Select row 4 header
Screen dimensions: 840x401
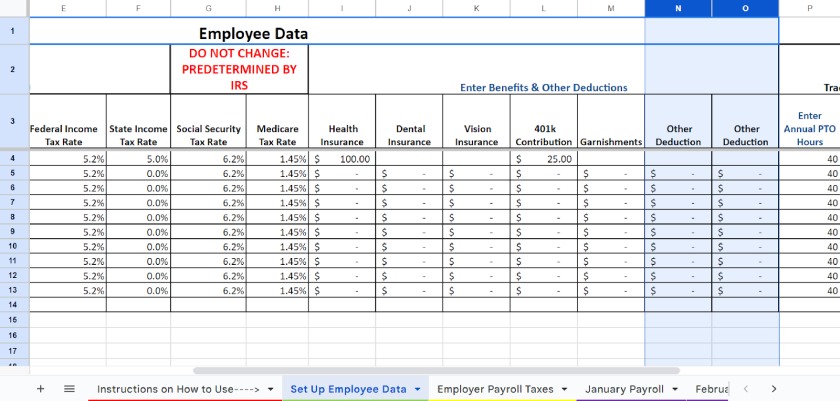14,158
